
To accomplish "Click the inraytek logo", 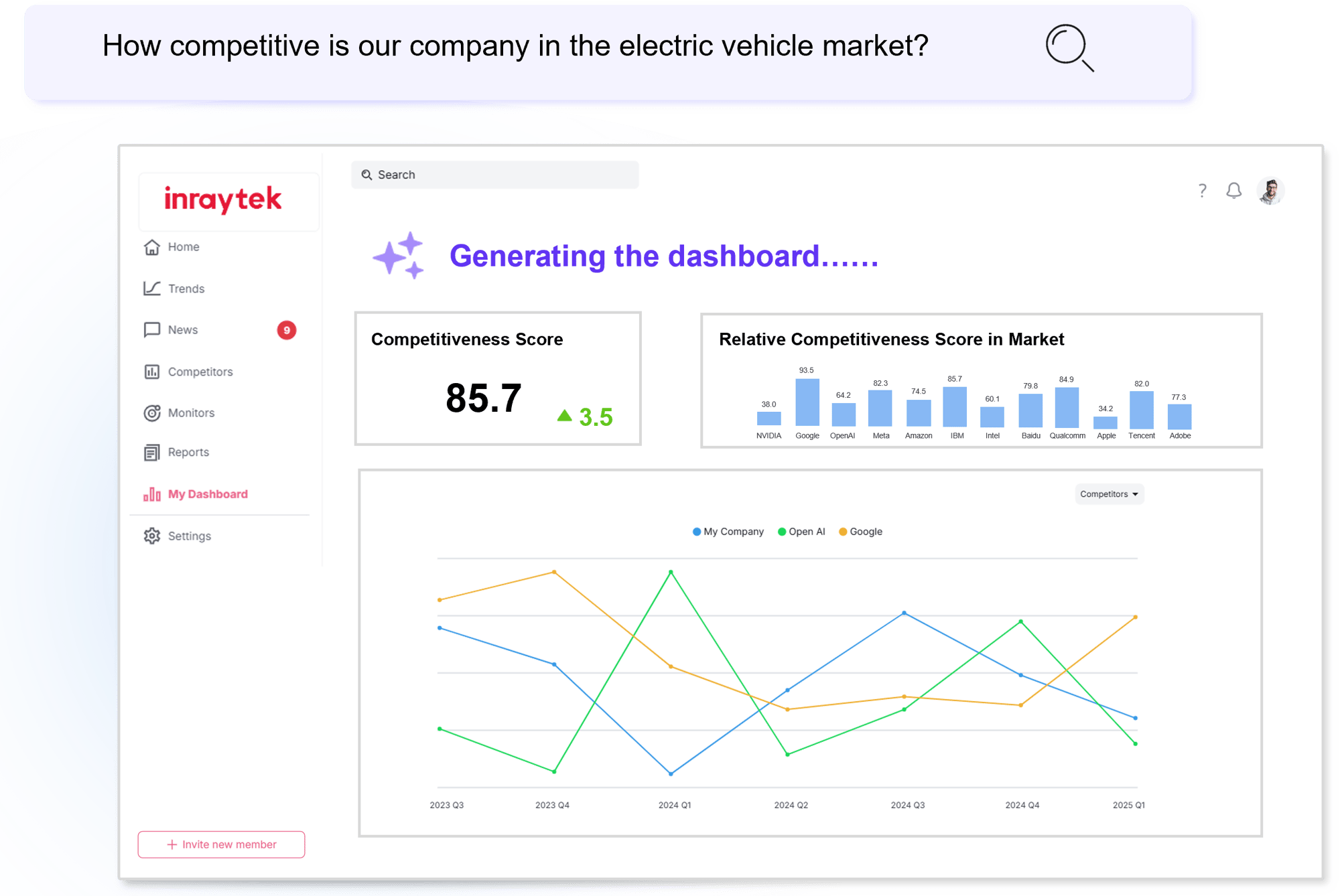I will [x=223, y=200].
